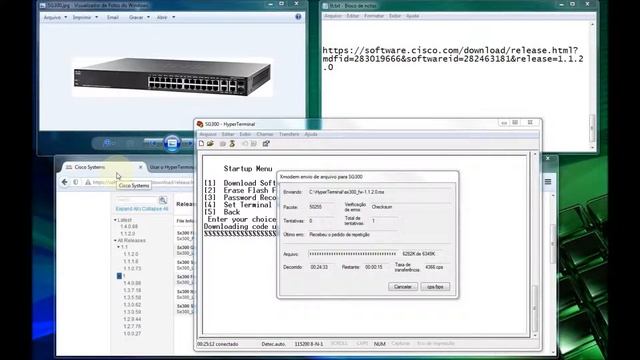This screenshot has height=360, width=640.
Task: Select release 1.2.9.44 in tree
Action: point(132,319)
